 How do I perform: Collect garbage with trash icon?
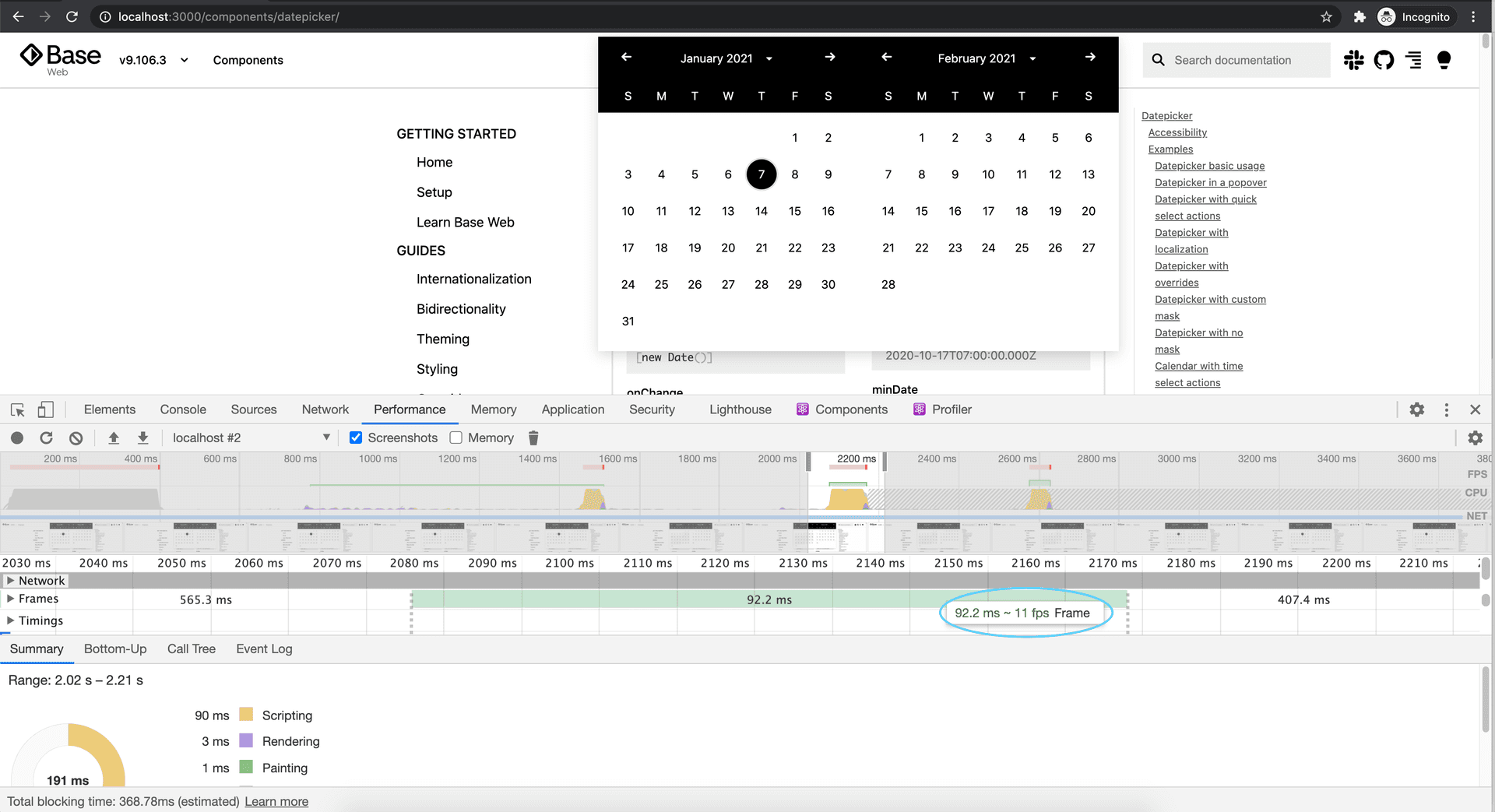(x=533, y=438)
